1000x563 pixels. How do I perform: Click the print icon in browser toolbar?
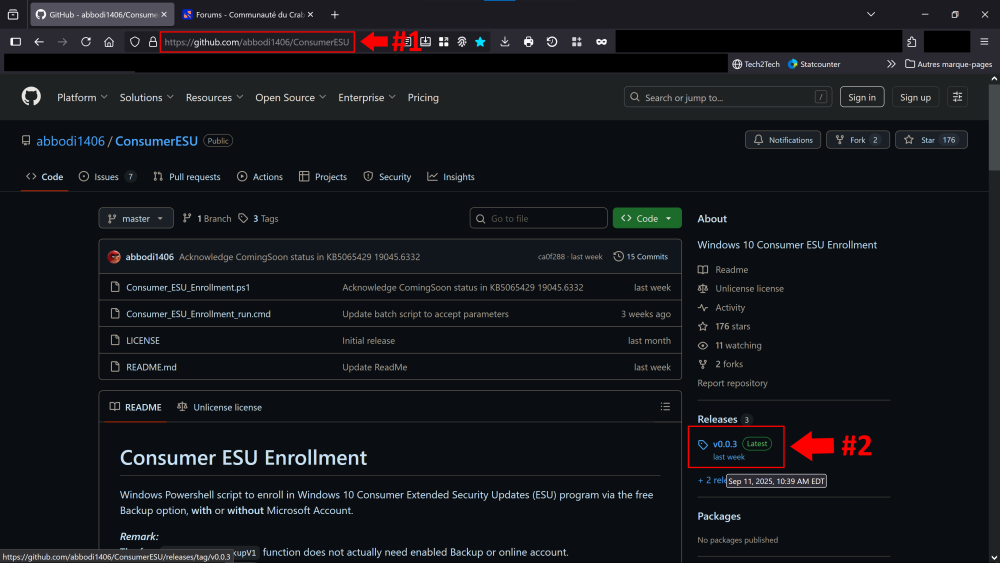pos(528,42)
